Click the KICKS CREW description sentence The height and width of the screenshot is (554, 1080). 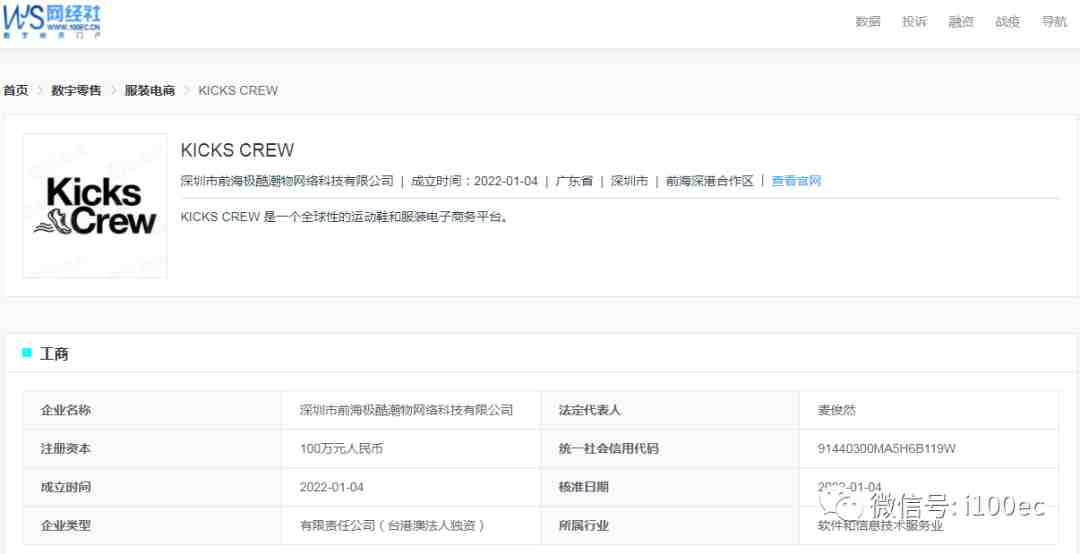pos(344,217)
